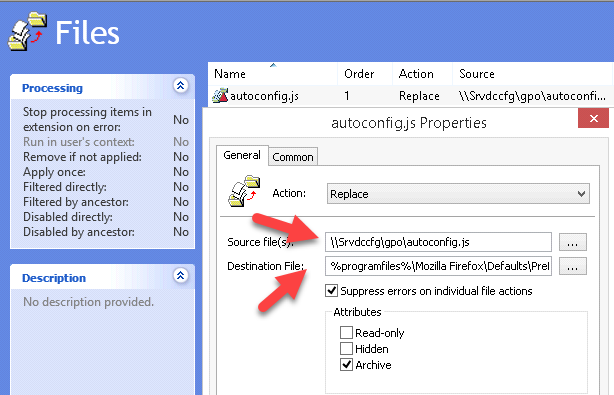Click "Run in user's context:" label

click(x=79, y=142)
